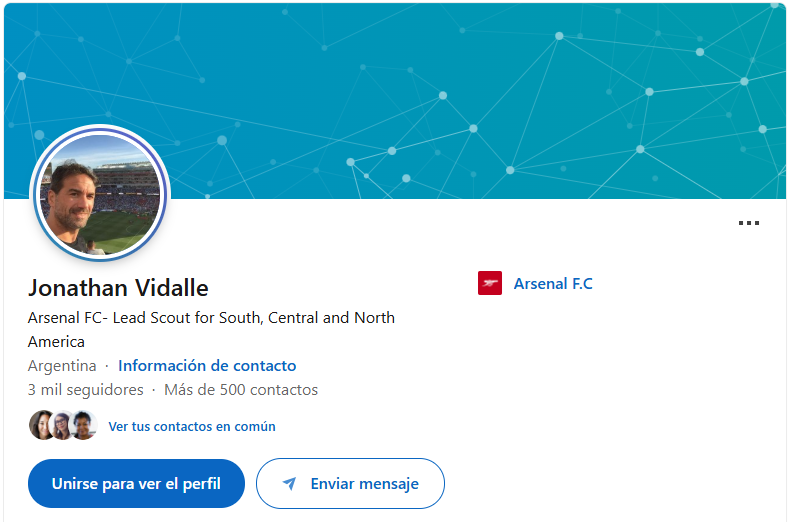The width and height of the screenshot is (788, 522).
Task: Click the 3 mil seguidores count
Action: (x=85, y=390)
